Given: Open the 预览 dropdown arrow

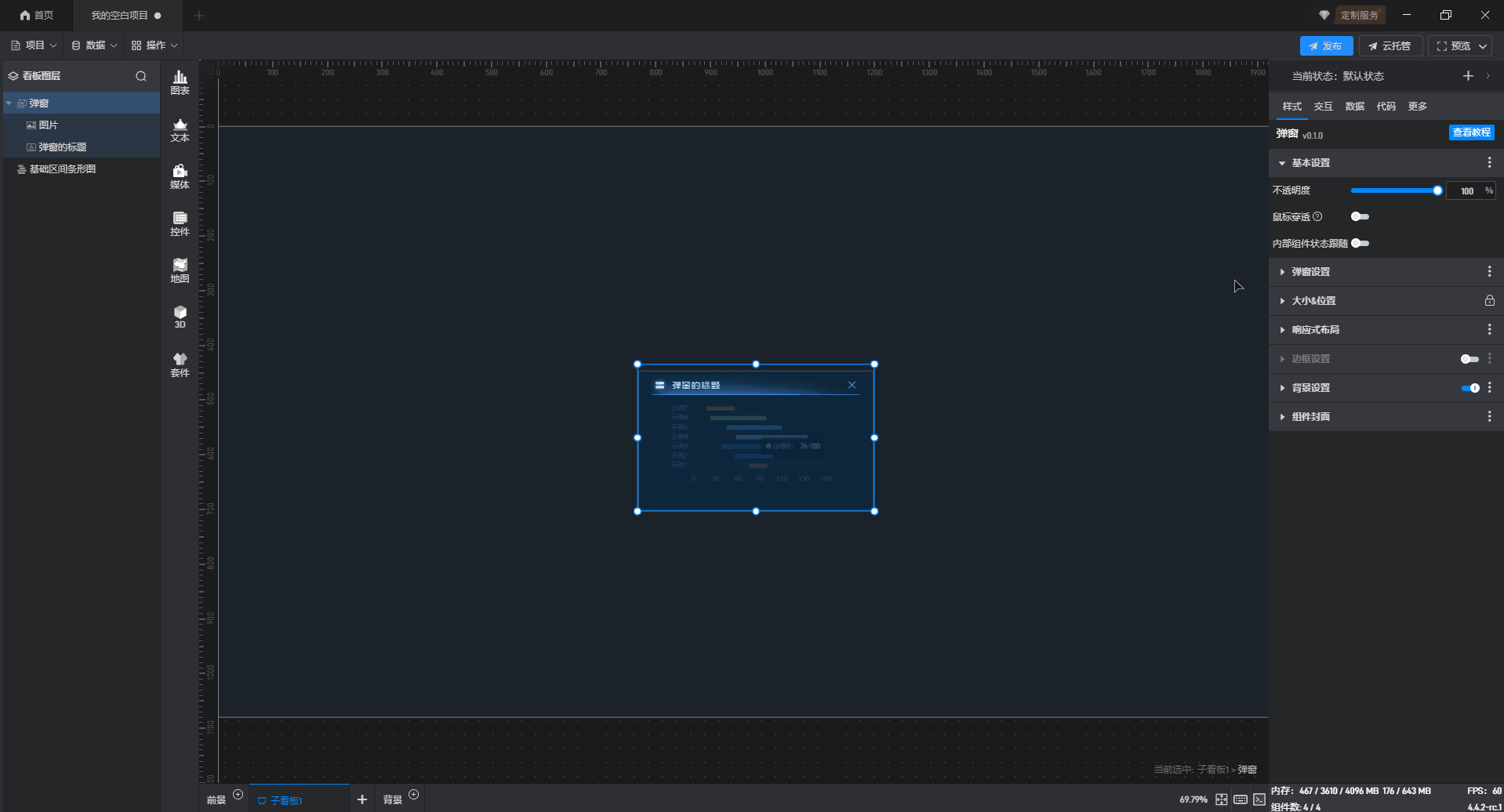Looking at the screenshot, I should point(1483,46).
